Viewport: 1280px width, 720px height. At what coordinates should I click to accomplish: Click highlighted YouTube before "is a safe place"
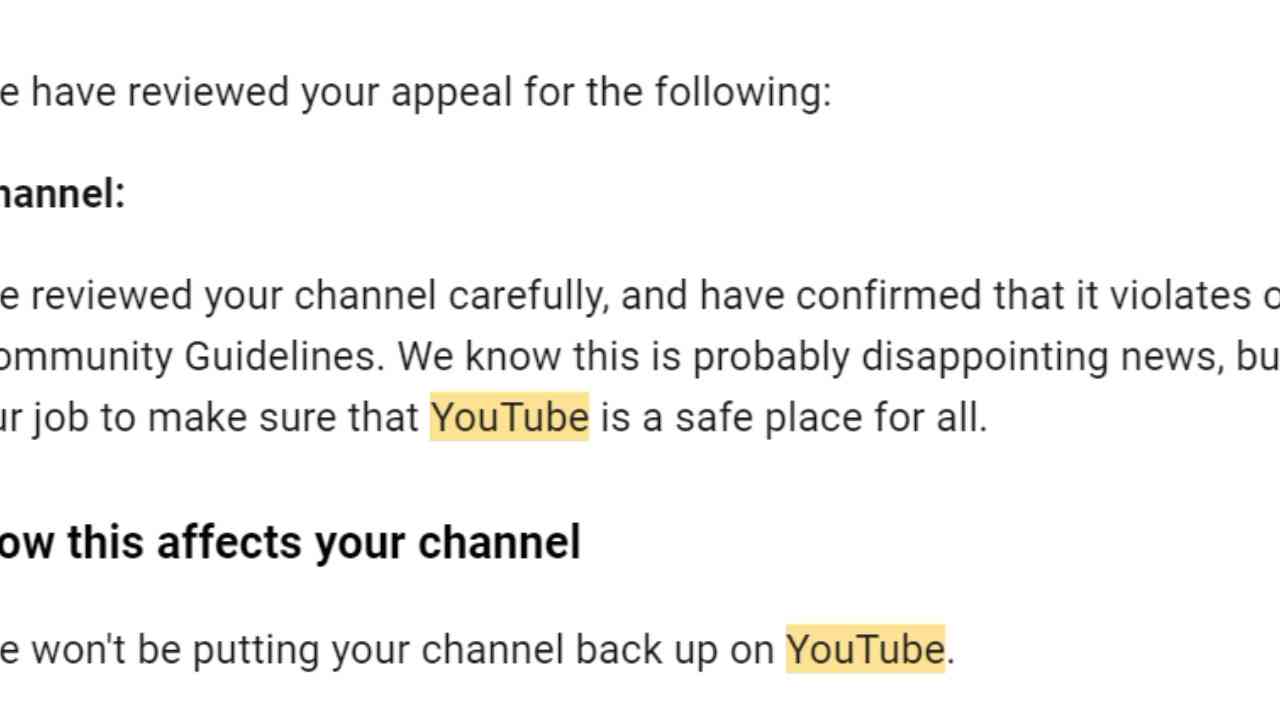tap(509, 417)
